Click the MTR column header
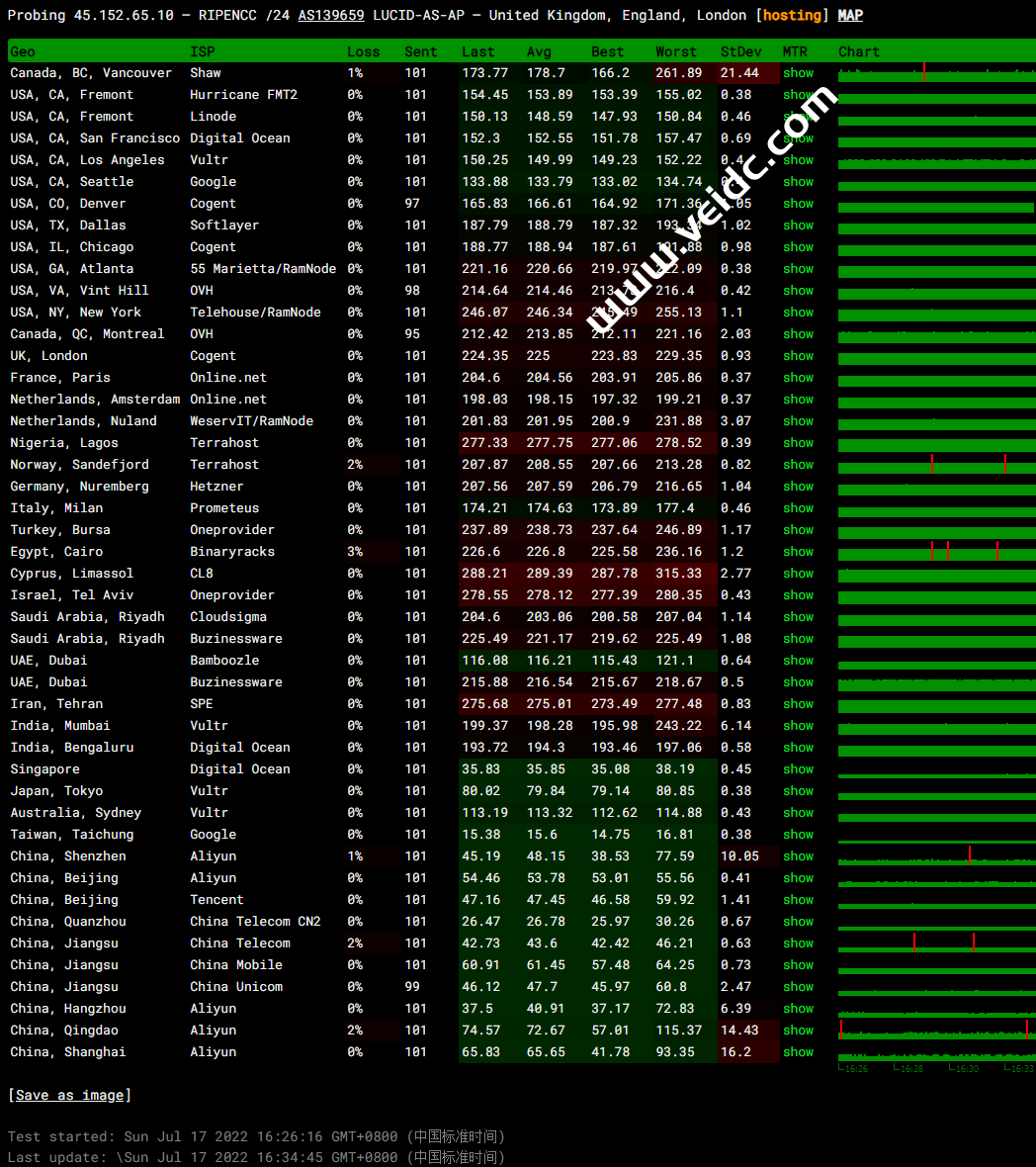The height and width of the screenshot is (1167, 1036). point(795,51)
